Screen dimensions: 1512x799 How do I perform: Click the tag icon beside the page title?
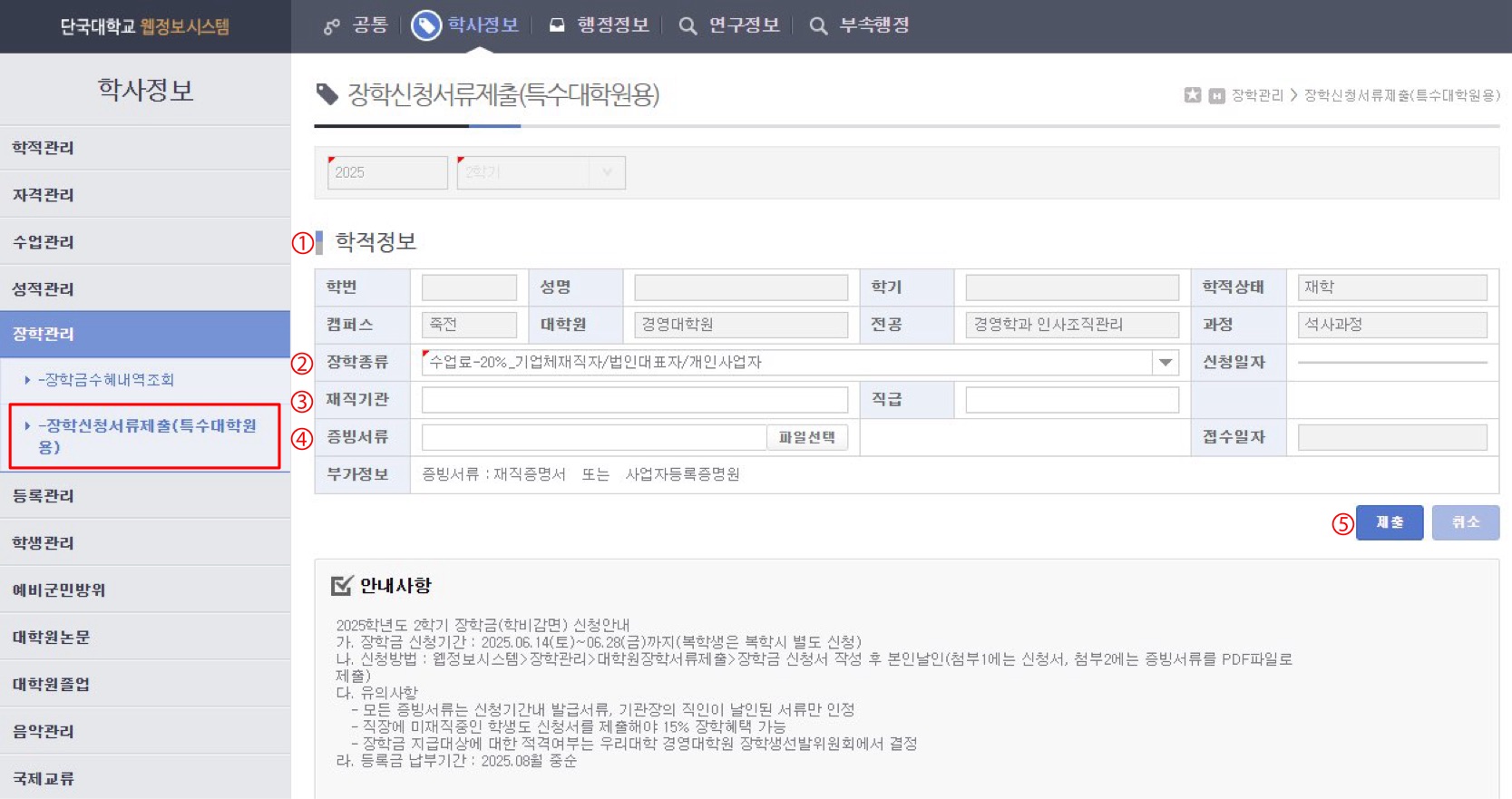327,94
